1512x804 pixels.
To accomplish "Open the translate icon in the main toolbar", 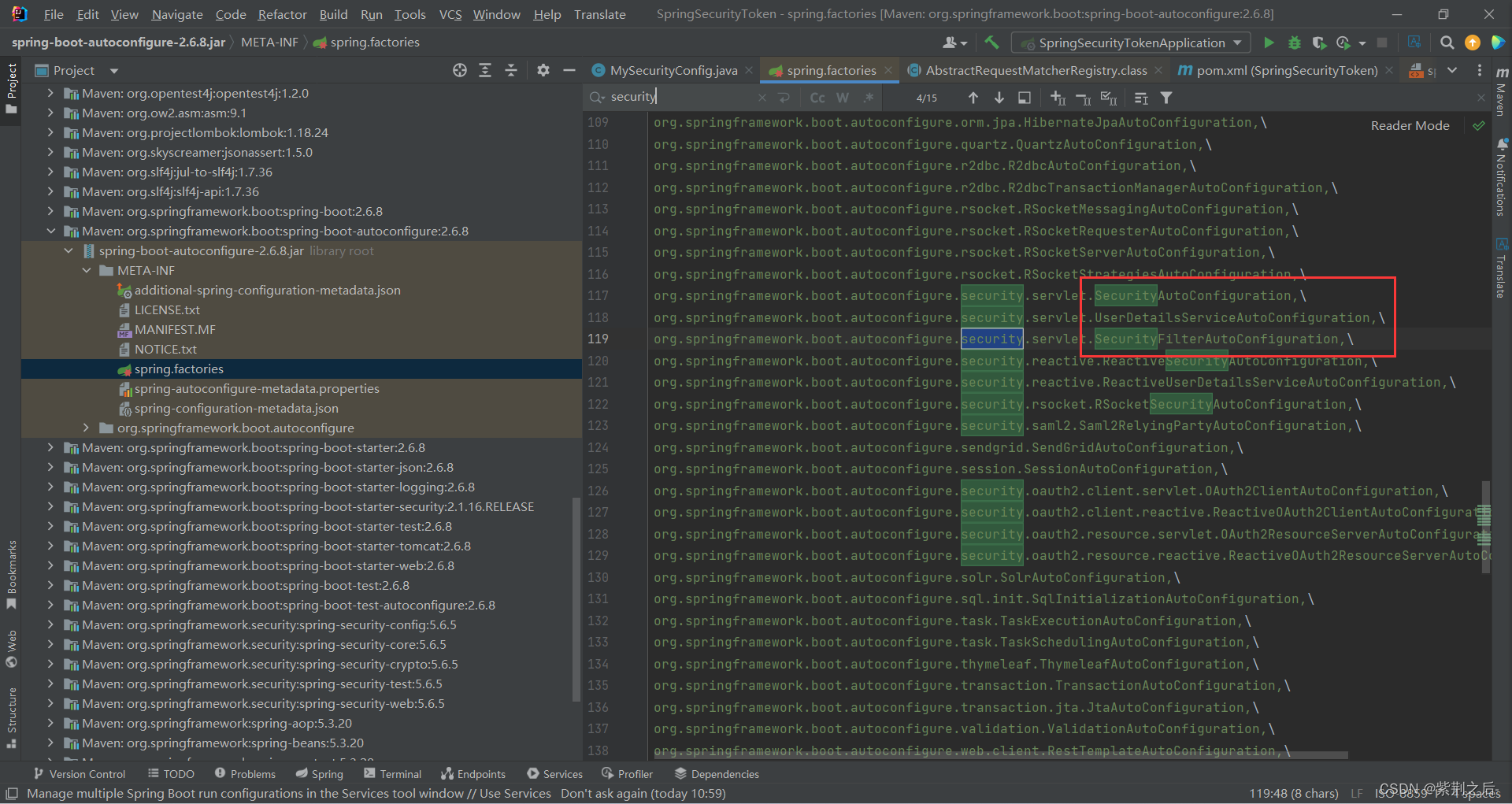I will coord(1414,43).
